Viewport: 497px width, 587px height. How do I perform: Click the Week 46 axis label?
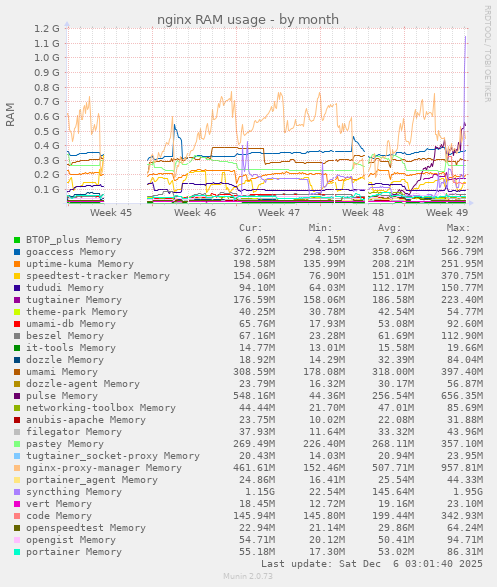pyautogui.click(x=195, y=213)
